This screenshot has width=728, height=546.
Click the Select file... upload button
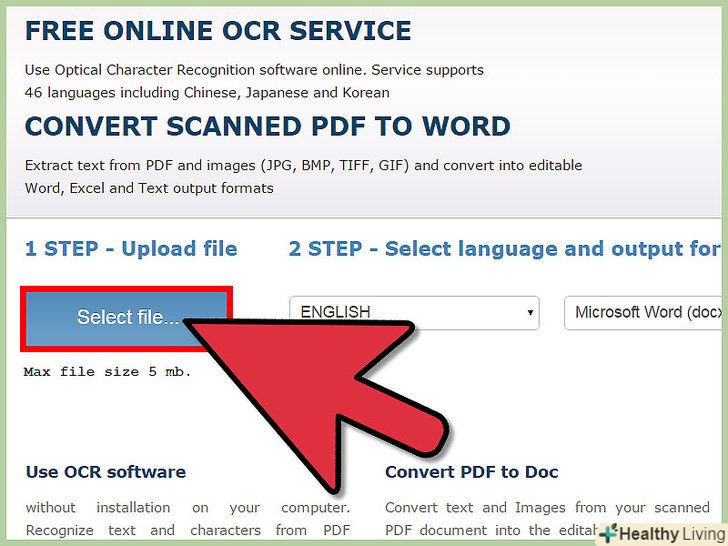click(x=126, y=318)
